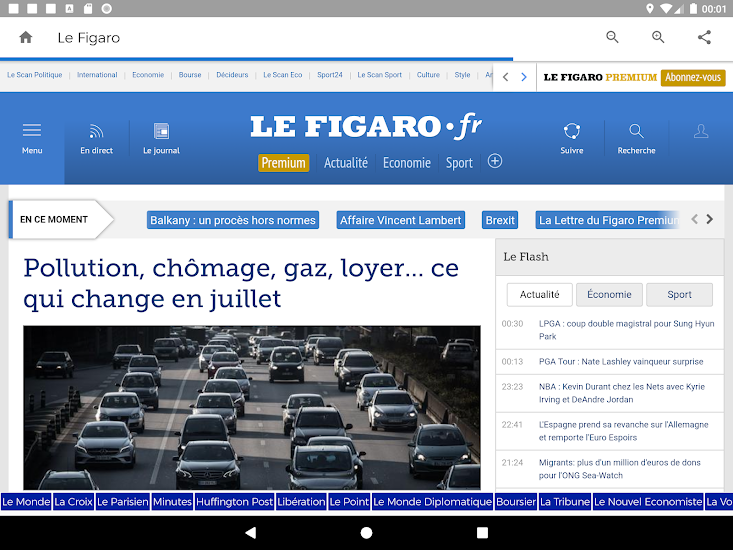The width and height of the screenshot is (733, 550).
Task: Switch Le Flash to the Sport tab
Action: [679, 295]
